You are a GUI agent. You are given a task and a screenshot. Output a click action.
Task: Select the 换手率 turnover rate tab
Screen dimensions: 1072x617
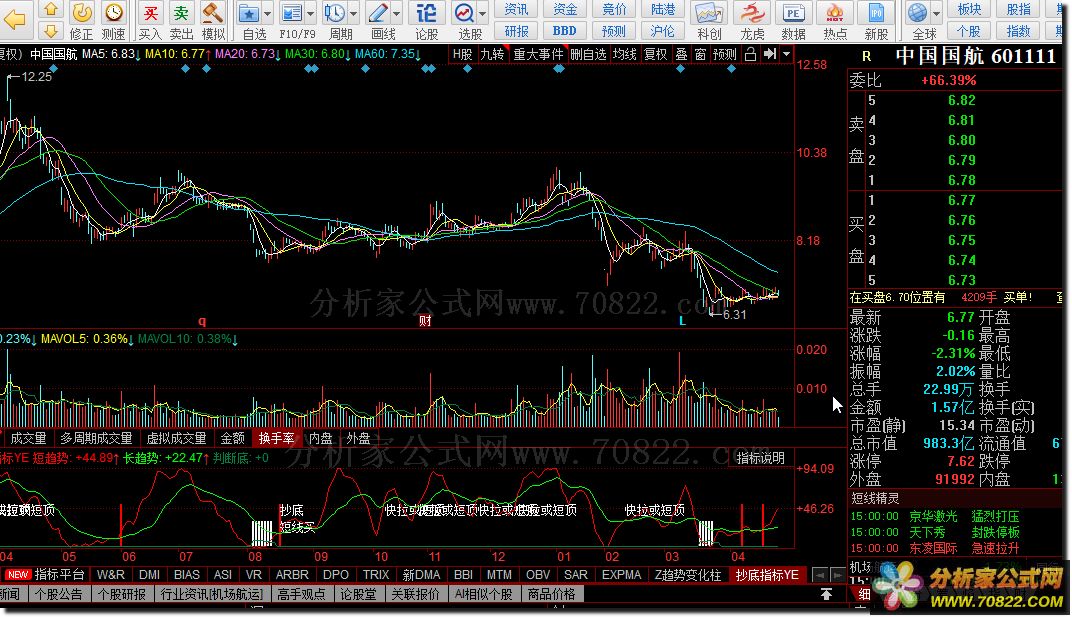coord(276,438)
